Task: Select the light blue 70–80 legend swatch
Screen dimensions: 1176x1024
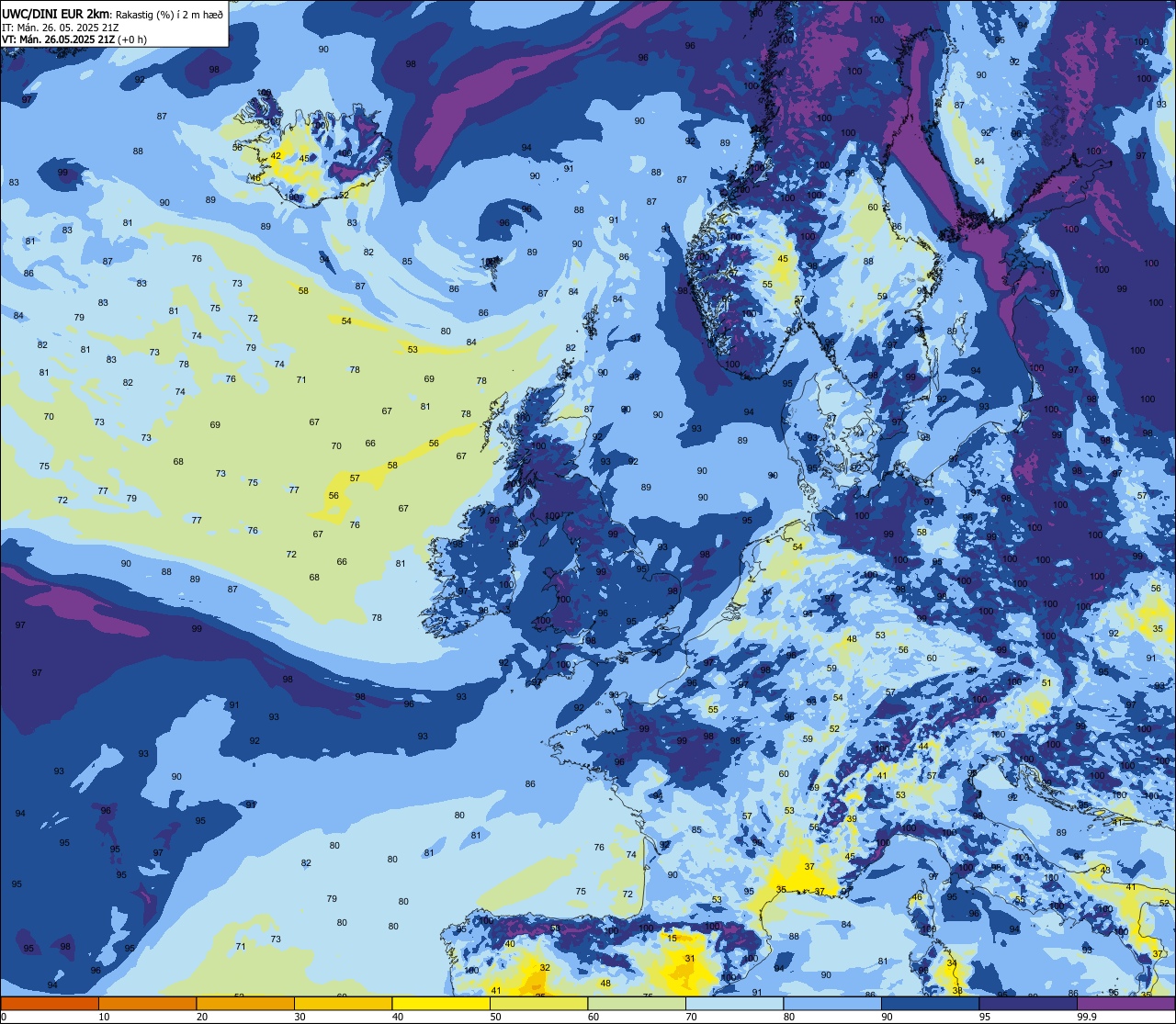Action: click(x=734, y=1004)
